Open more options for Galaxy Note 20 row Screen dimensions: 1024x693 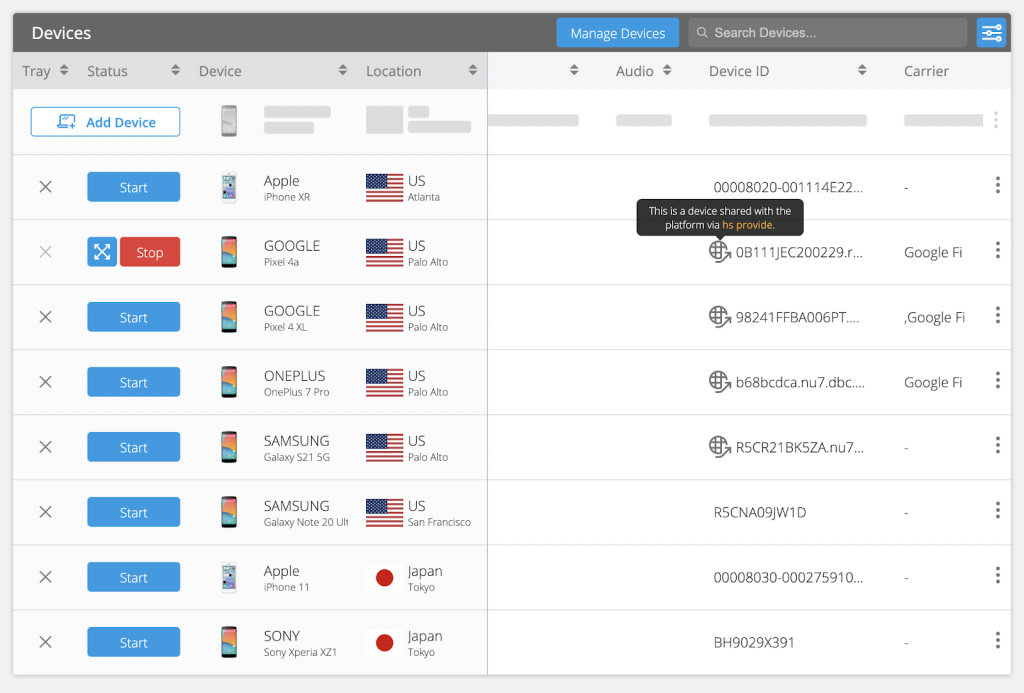point(997,510)
